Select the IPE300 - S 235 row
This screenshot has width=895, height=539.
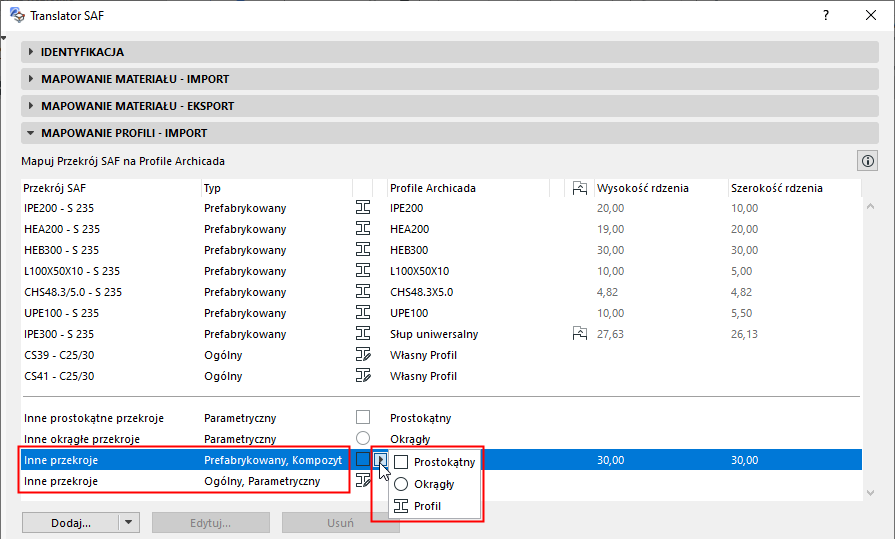pyautogui.click(x=441, y=334)
